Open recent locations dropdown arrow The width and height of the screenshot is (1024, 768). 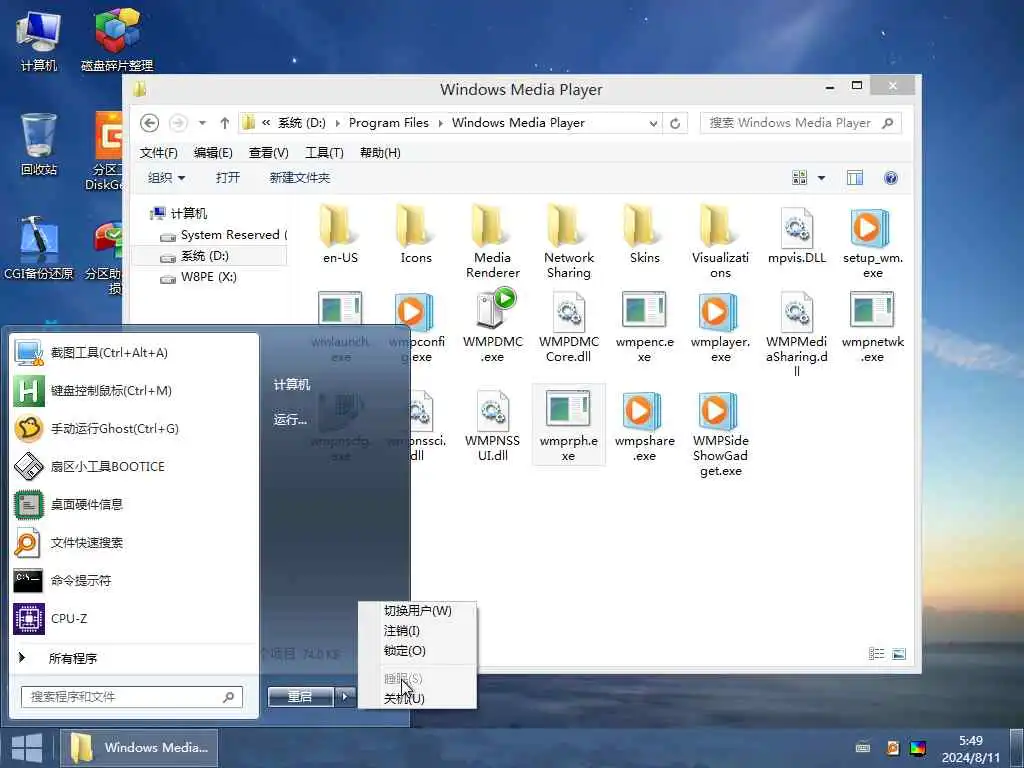202,123
